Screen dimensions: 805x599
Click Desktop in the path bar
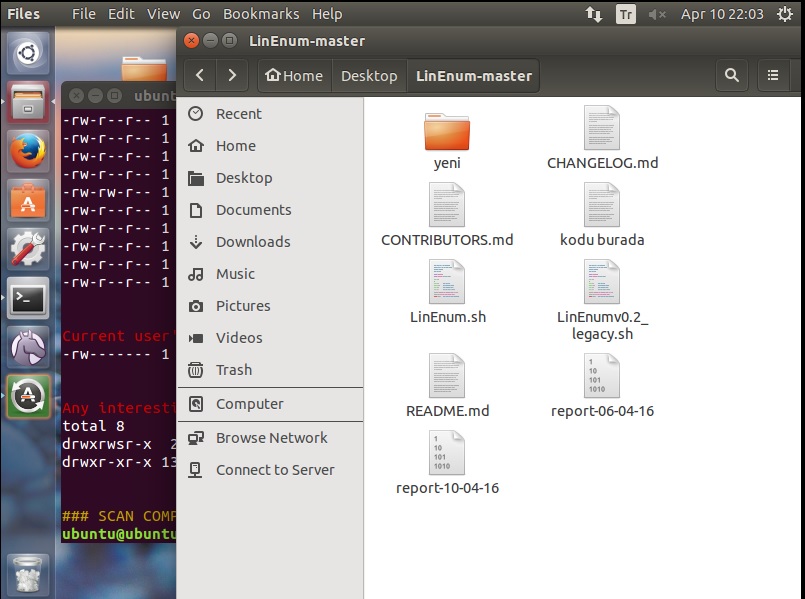pyautogui.click(x=369, y=76)
